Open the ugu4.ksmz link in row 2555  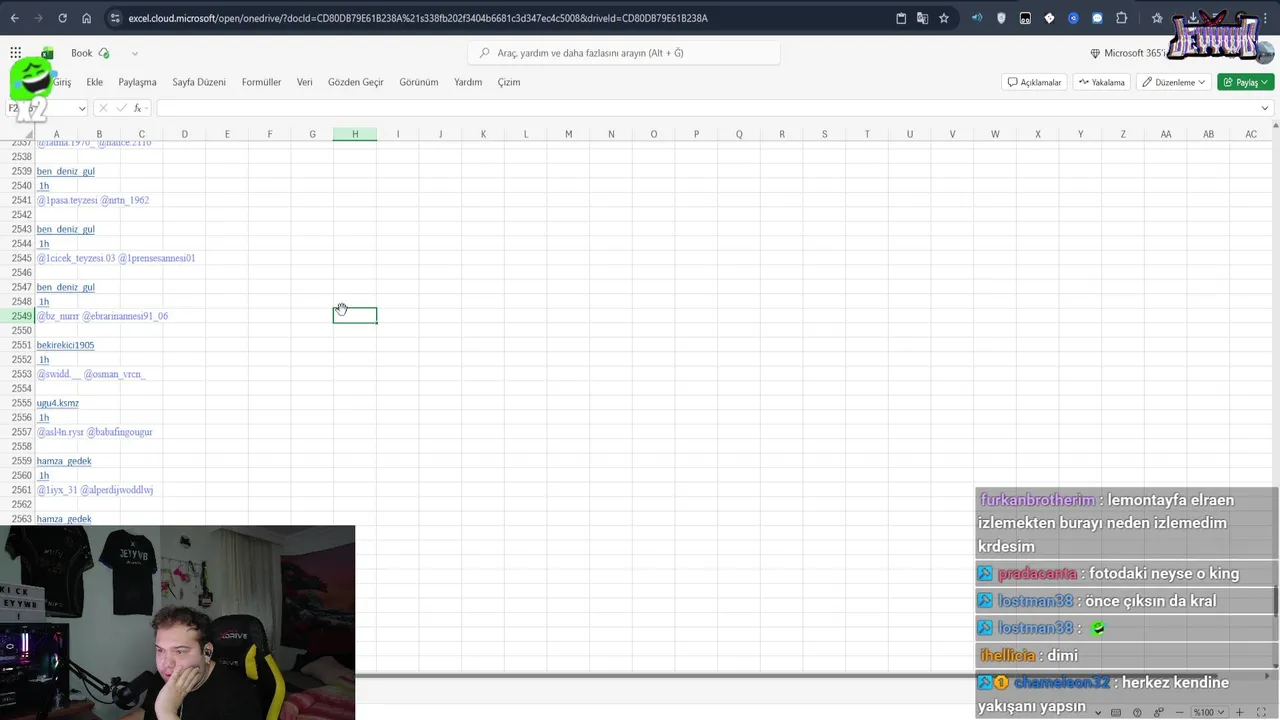pyautogui.click(x=58, y=403)
